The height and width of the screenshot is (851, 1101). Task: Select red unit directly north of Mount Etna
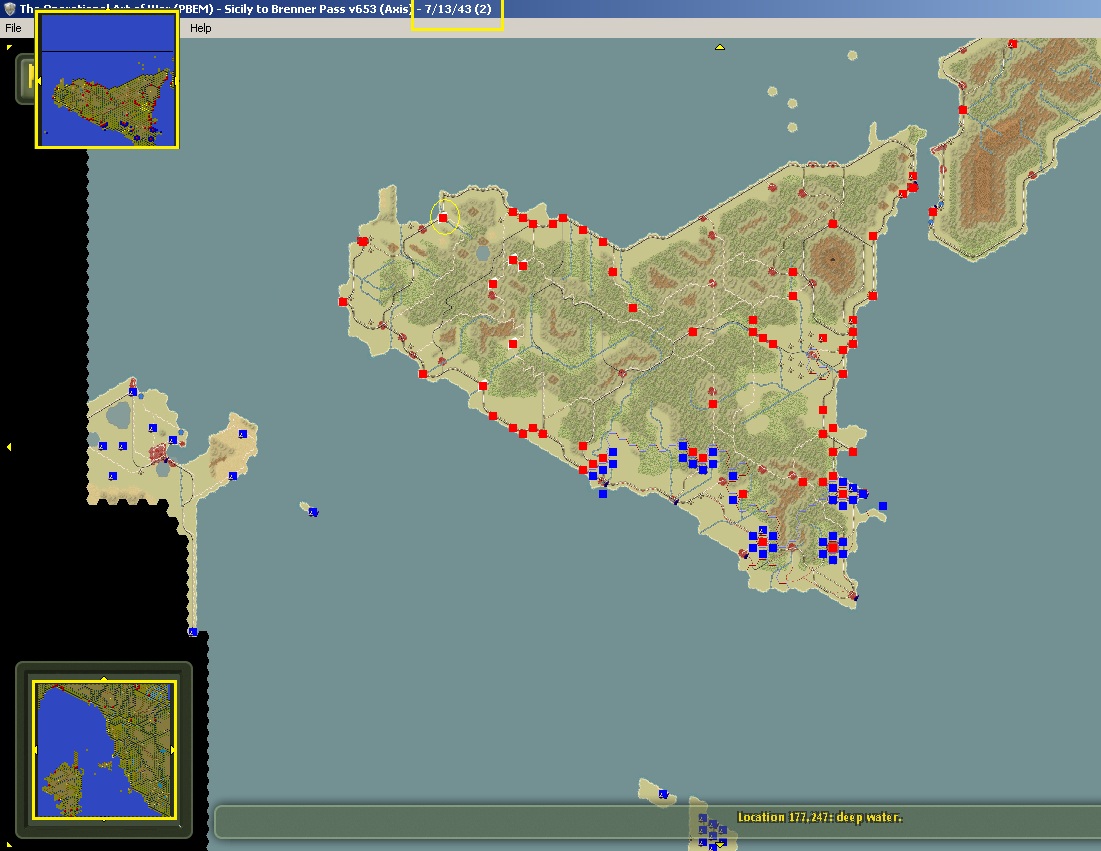(x=833, y=224)
